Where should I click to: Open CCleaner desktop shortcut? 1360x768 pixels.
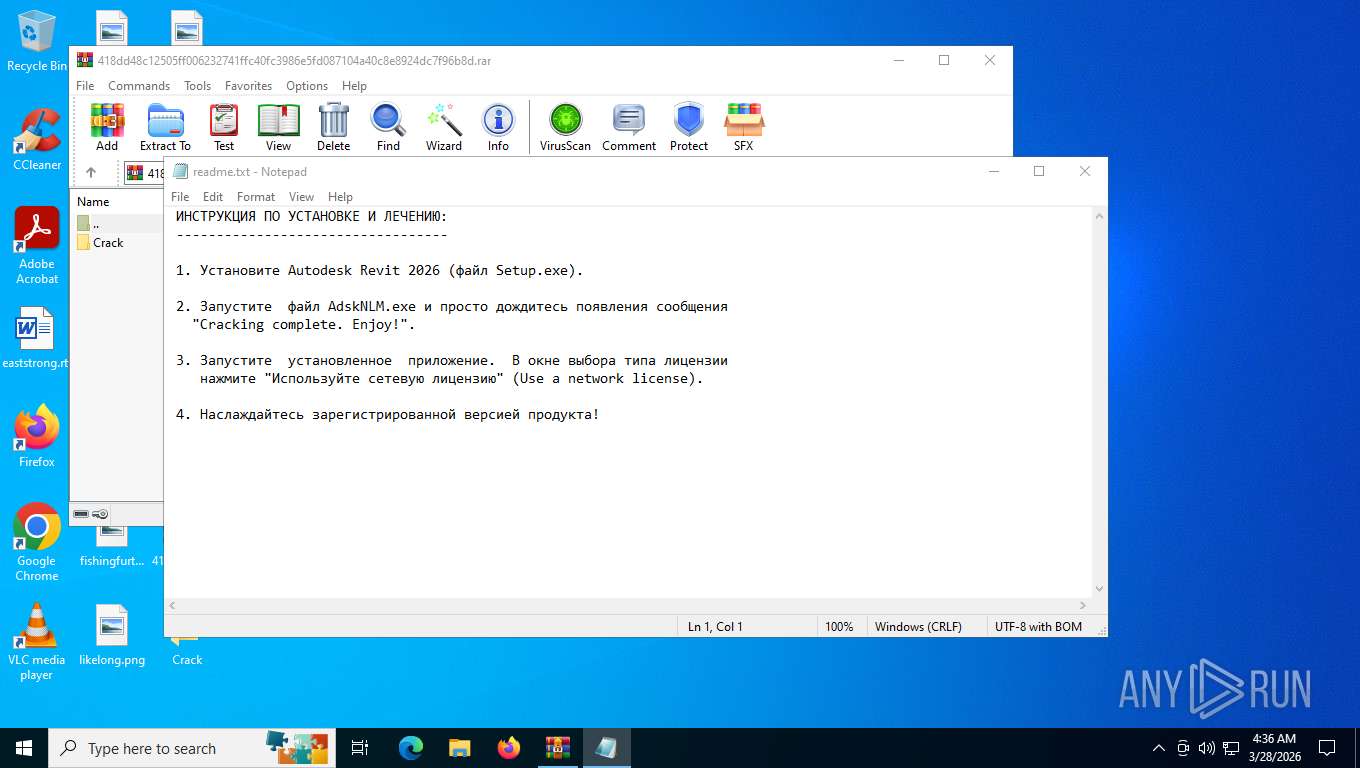[37, 139]
